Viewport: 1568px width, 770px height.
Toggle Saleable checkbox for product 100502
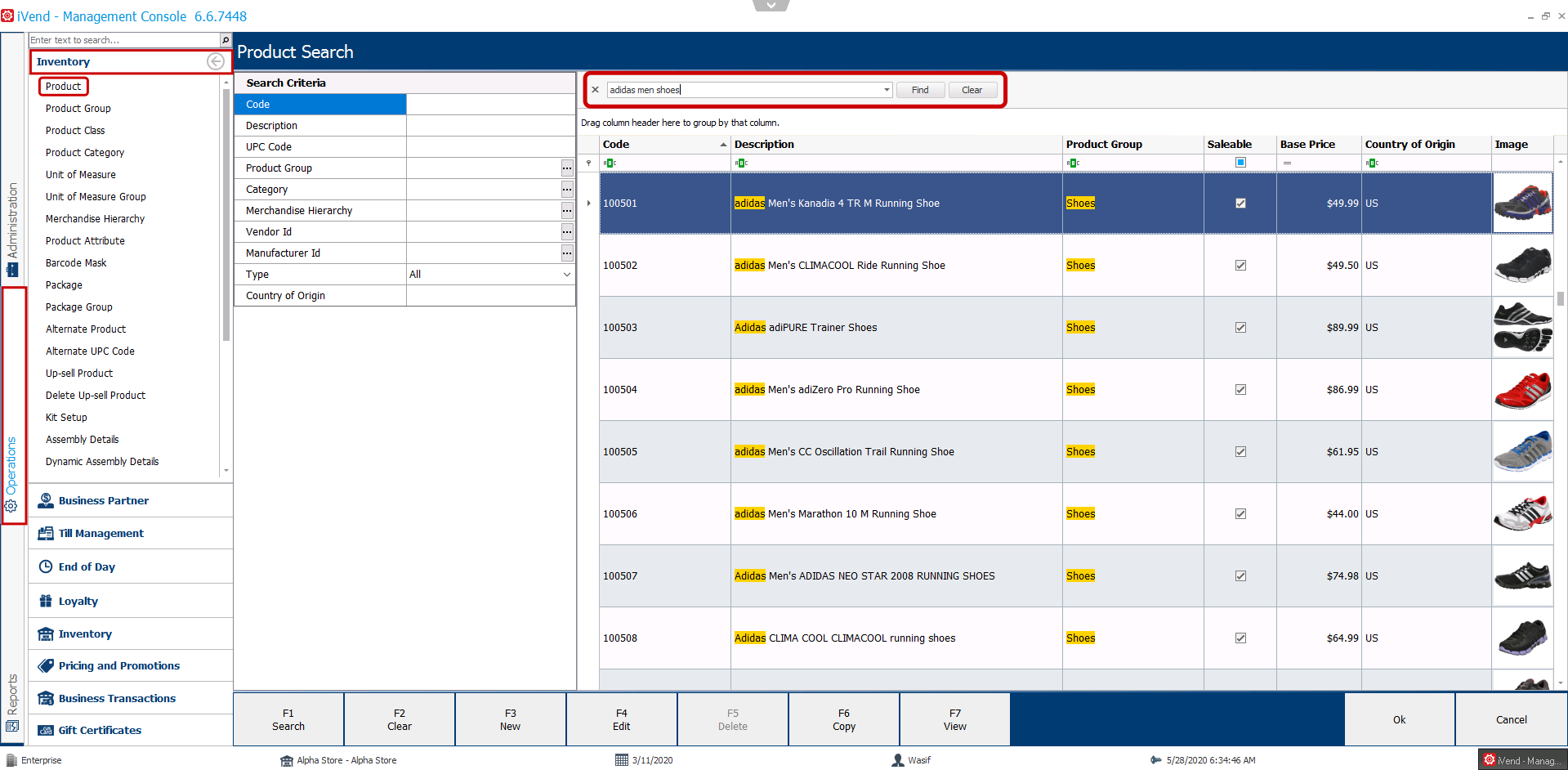click(x=1240, y=266)
